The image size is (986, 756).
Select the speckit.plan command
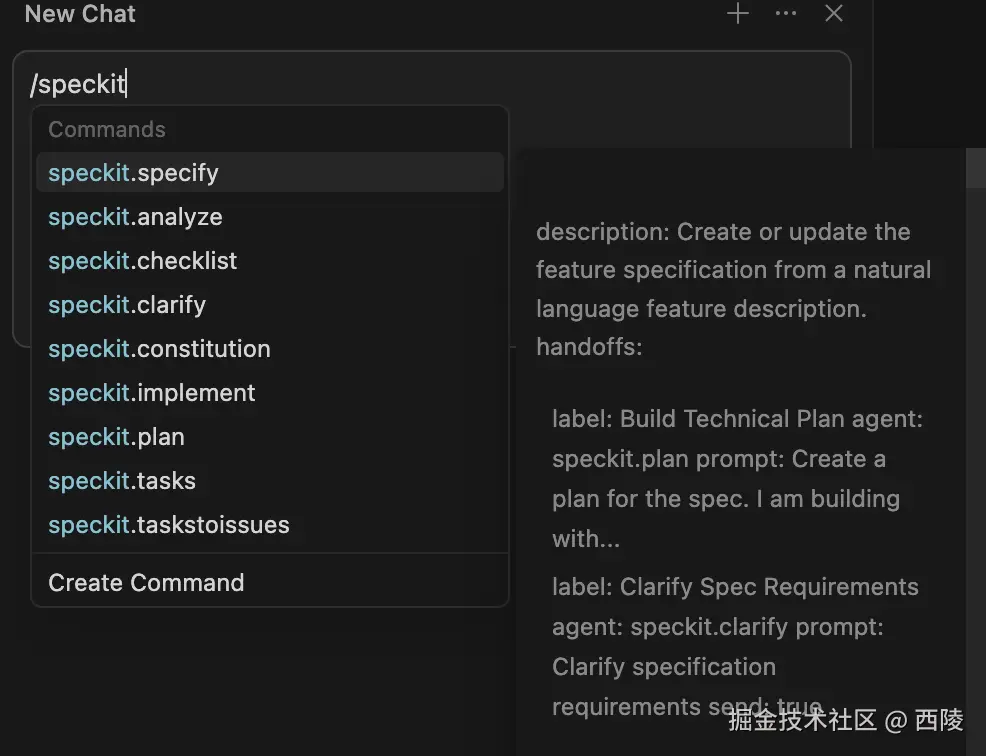pos(117,437)
